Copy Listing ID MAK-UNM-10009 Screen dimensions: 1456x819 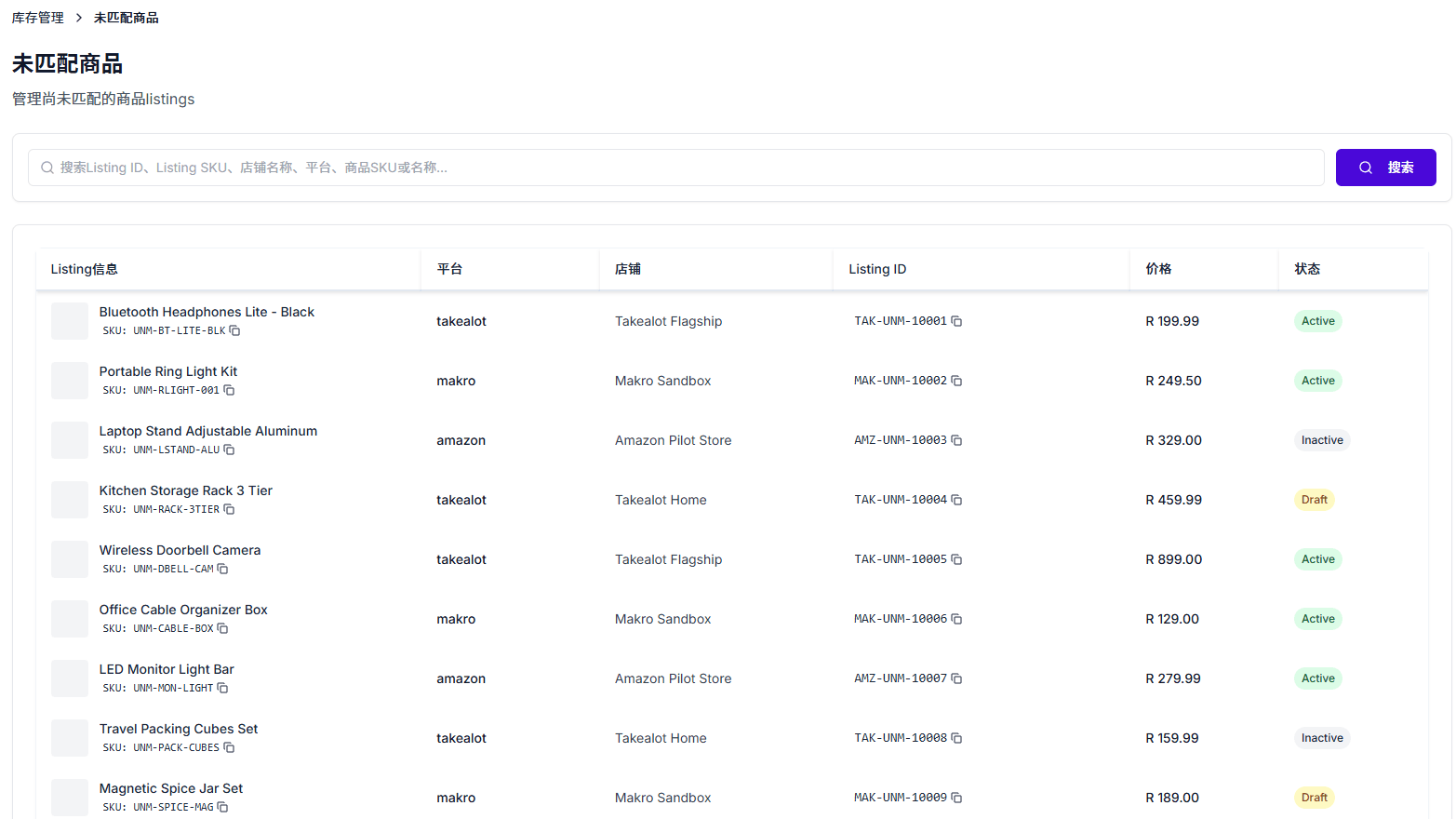(956, 798)
